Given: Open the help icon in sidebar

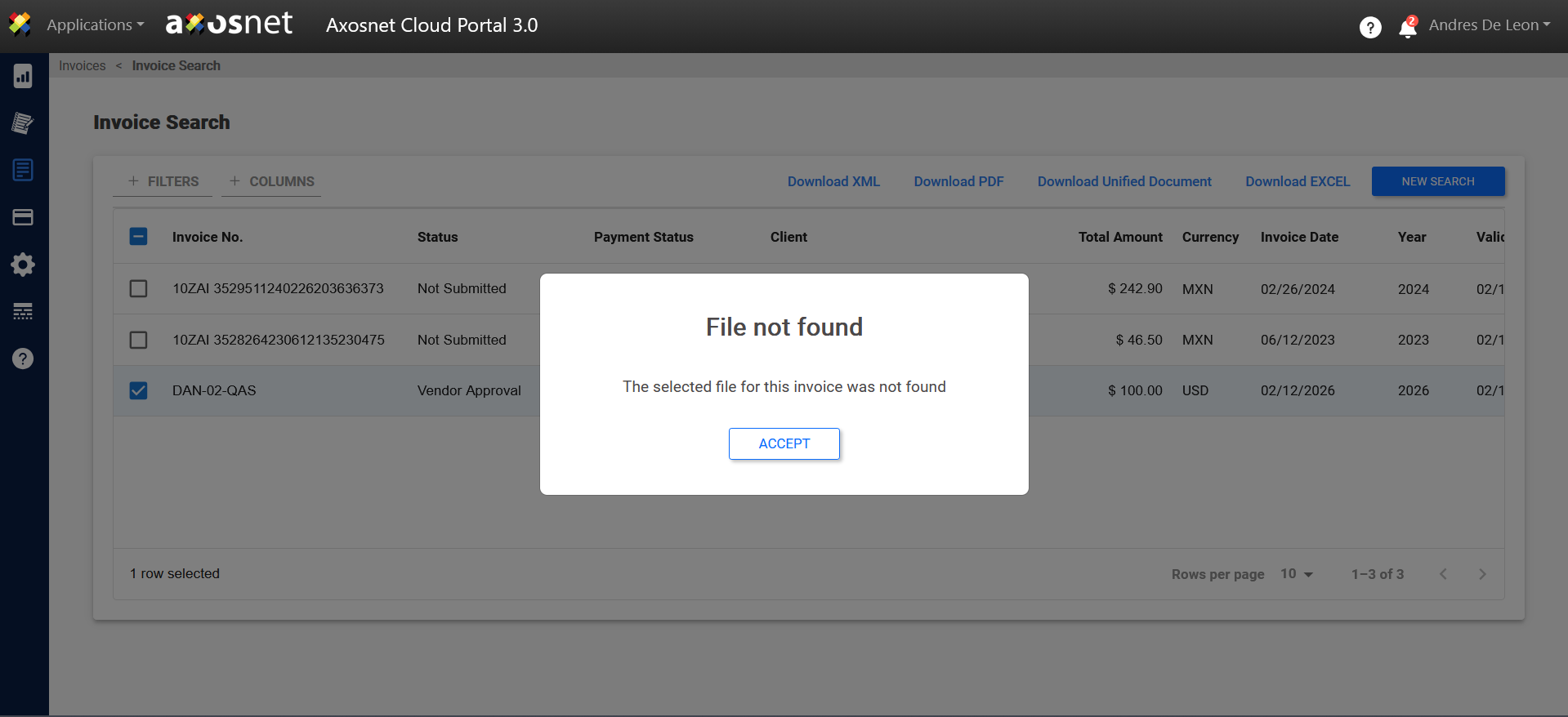Looking at the screenshot, I should pos(23,358).
